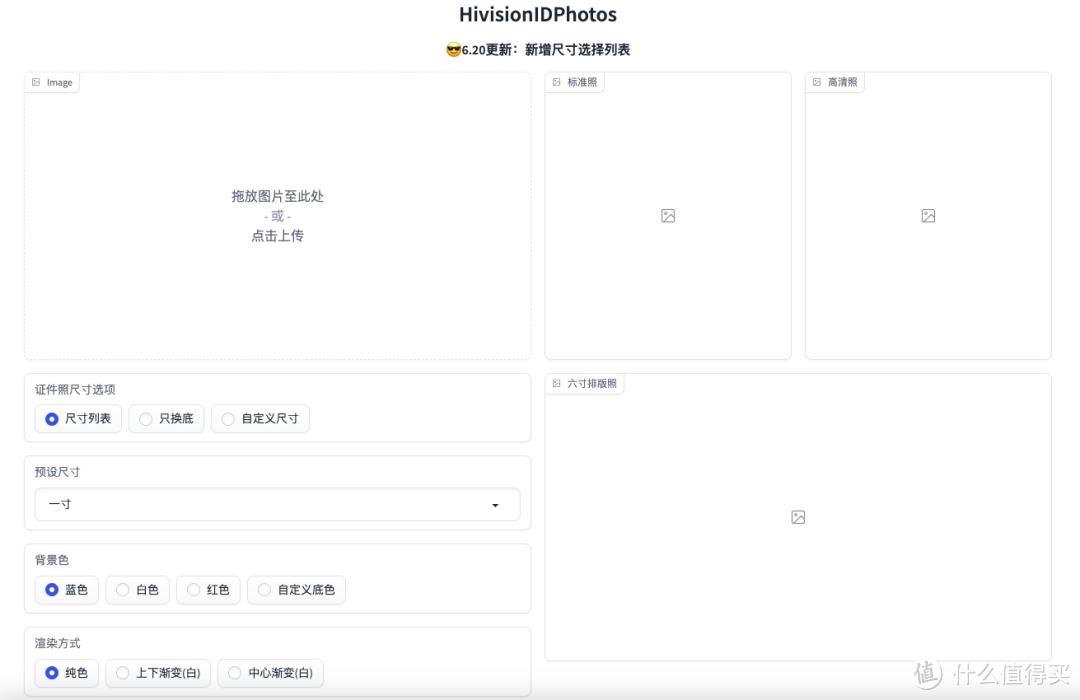Click the 标准照 panel label icon

(x=557, y=82)
